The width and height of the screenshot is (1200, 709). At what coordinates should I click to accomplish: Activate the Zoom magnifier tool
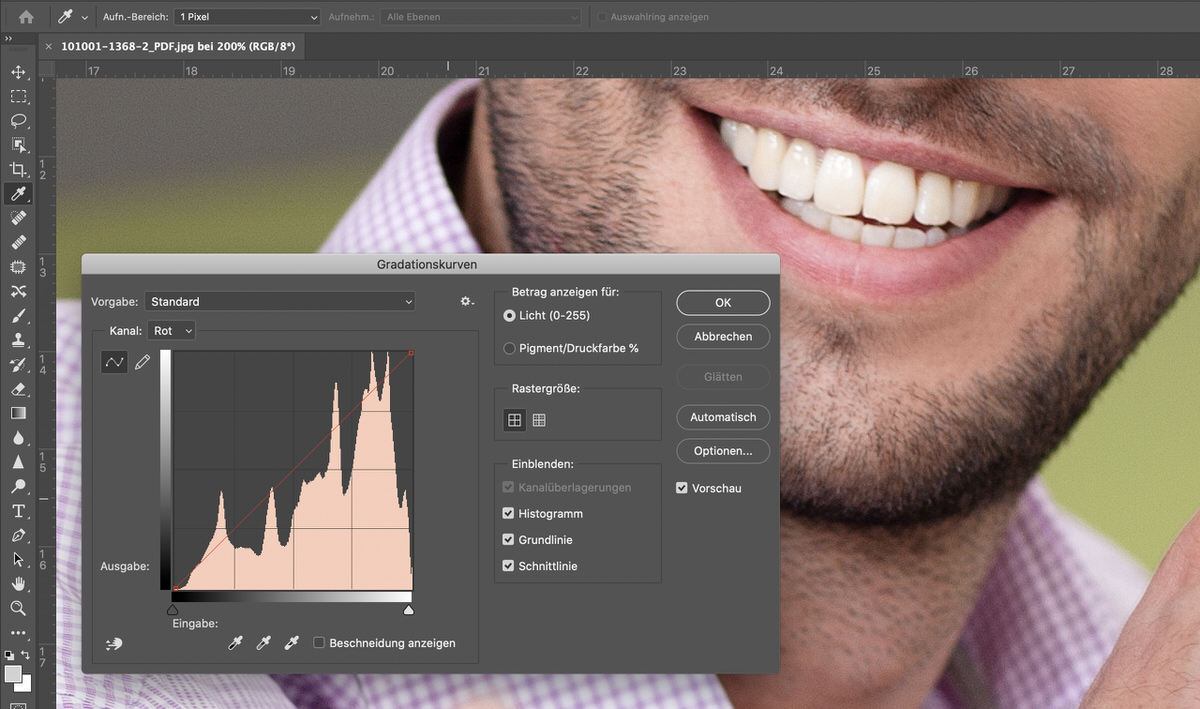pyautogui.click(x=18, y=608)
